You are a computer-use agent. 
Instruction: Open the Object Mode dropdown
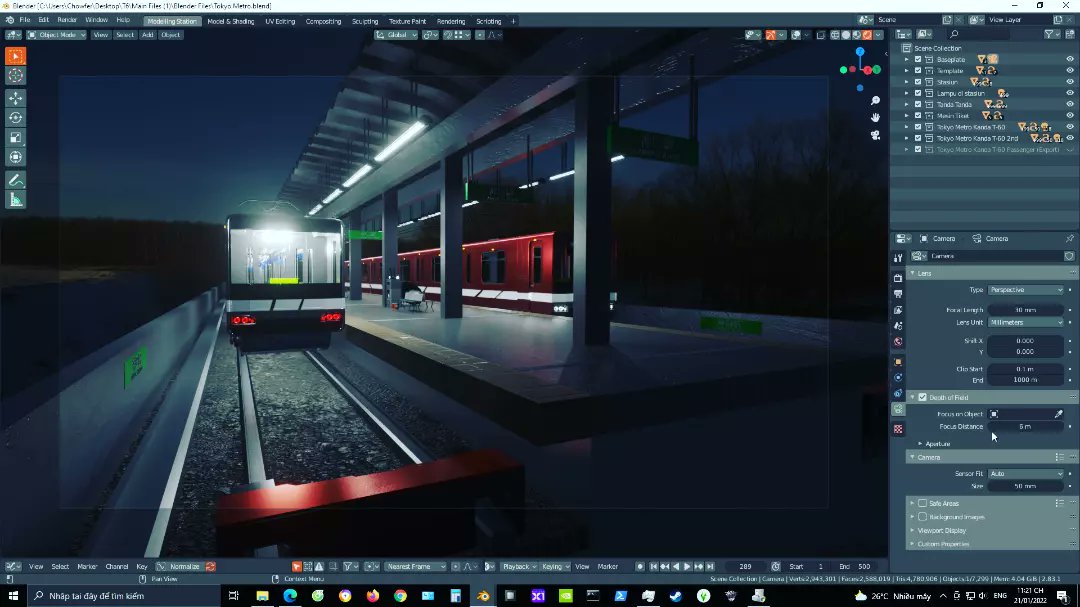click(x=56, y=34)
